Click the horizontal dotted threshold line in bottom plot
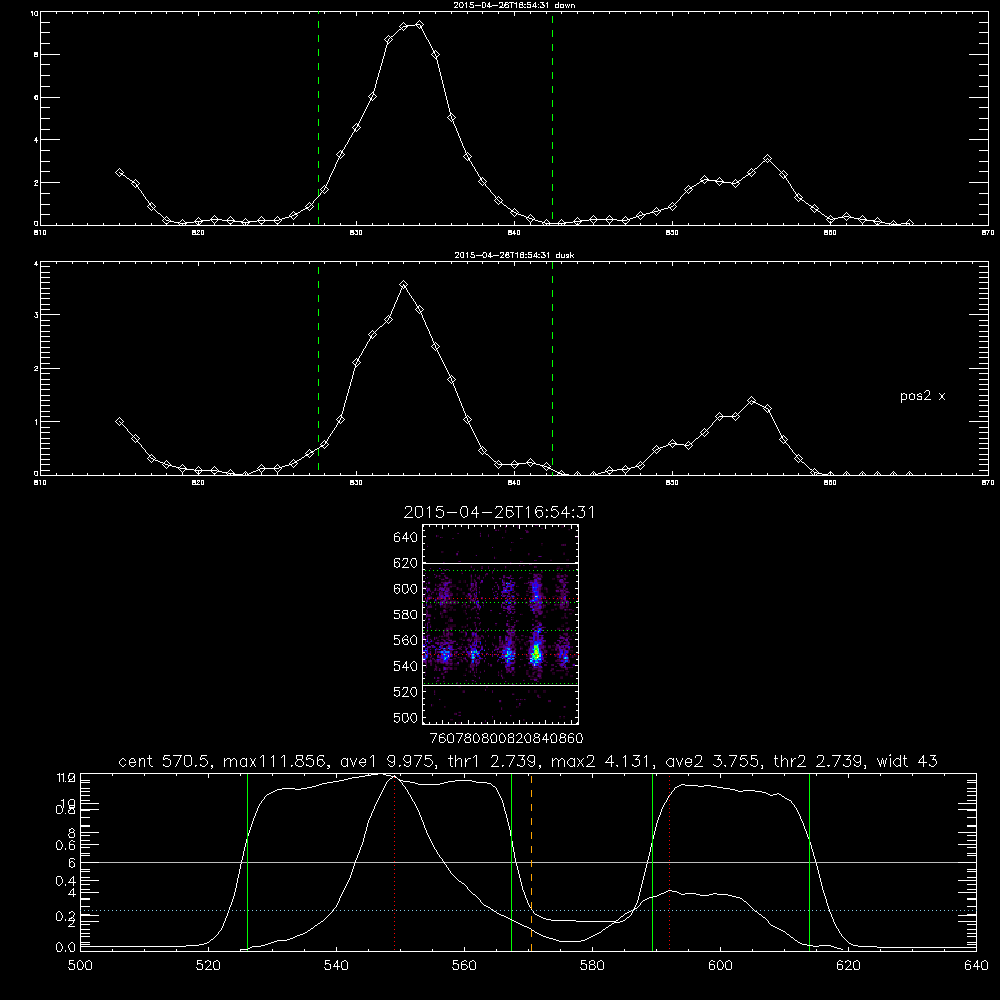The height and width of the screenshot is (1000, 1000). click(528, 910)
